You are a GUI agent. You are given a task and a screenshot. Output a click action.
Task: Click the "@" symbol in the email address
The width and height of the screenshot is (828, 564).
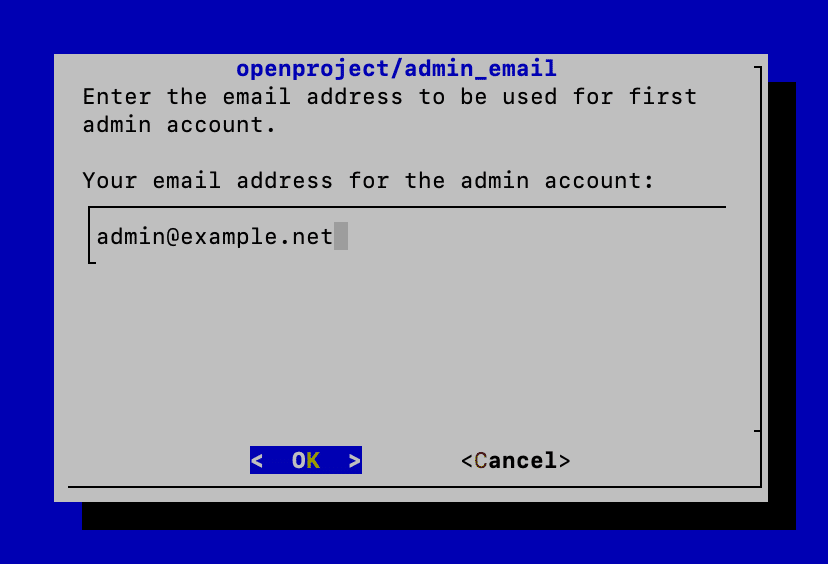173,236
